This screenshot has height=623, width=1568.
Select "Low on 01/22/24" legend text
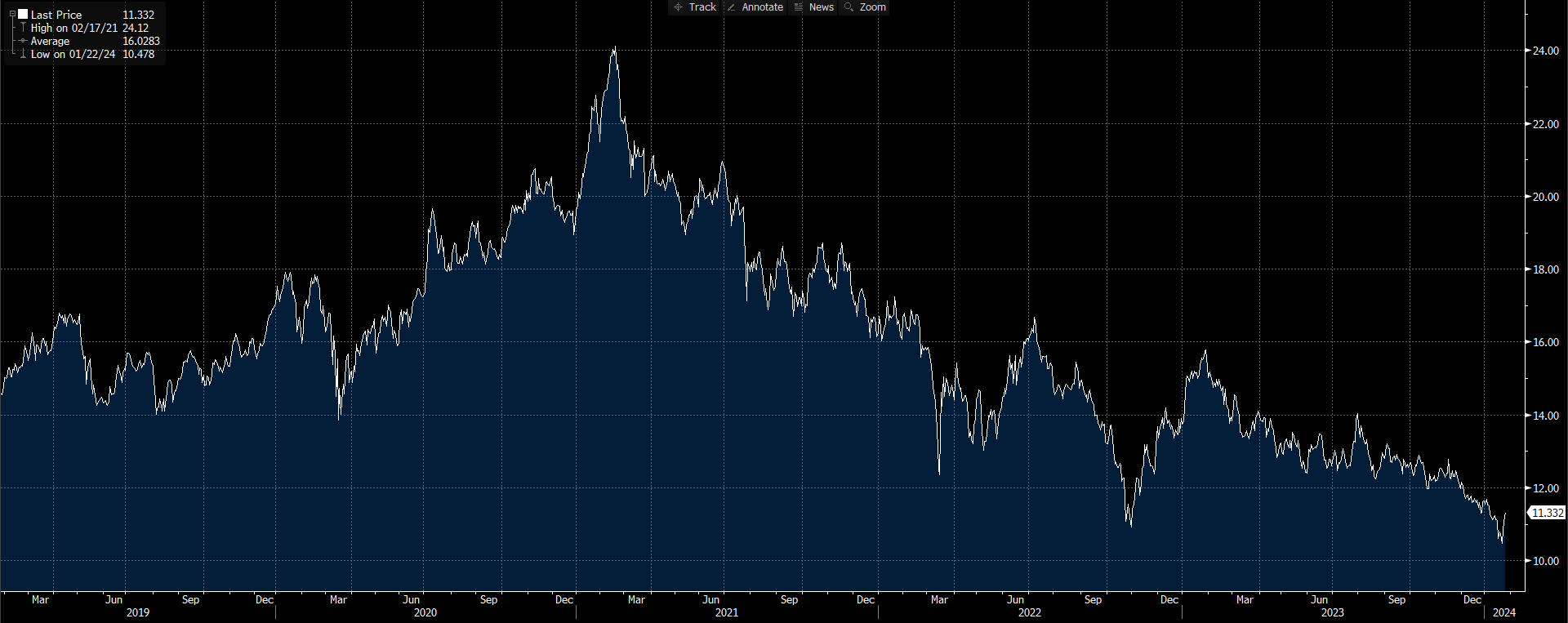point(73,54)
